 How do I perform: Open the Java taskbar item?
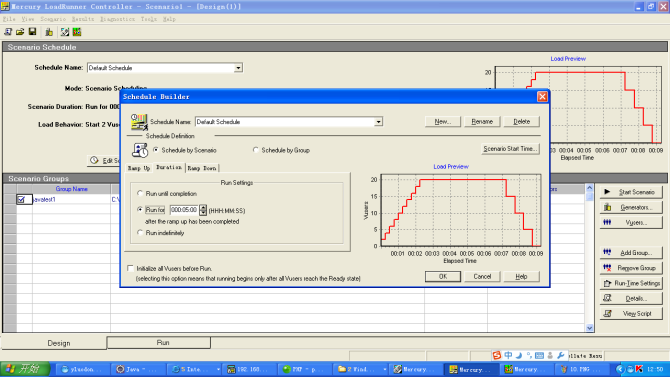tap(137, 369)
